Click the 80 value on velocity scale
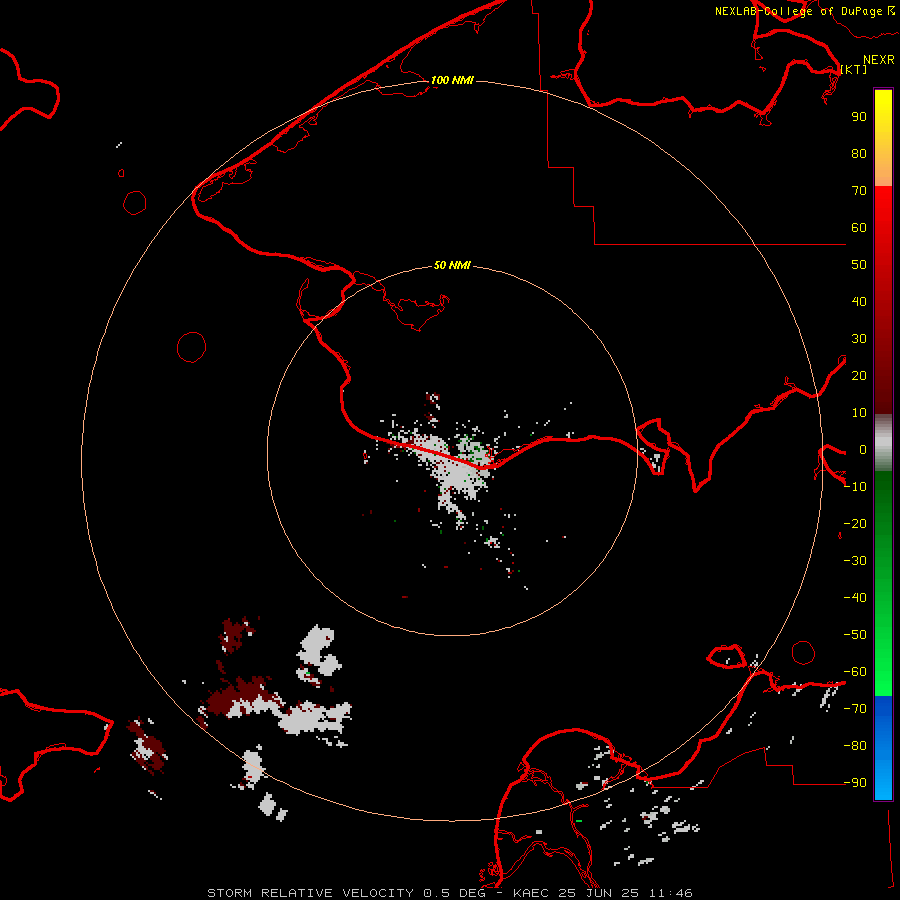Viewport: 900px width, 900px height. click(859, 153)
